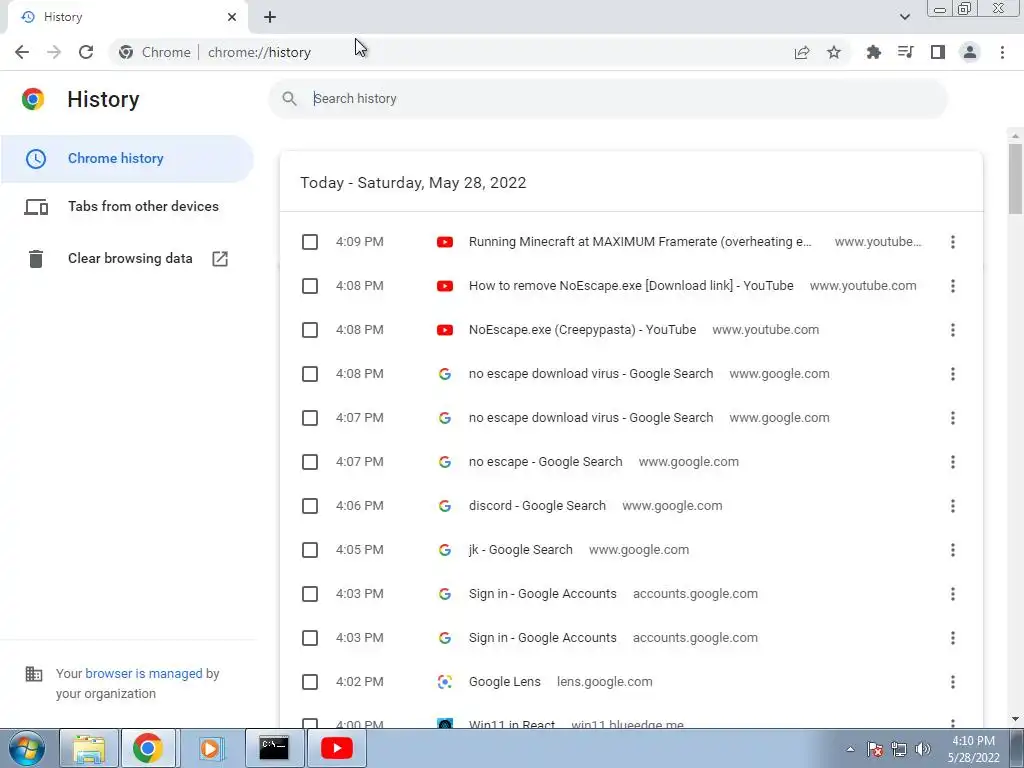Screen dimensions: 1024x768
Task: Click YouTube favicon of Running Minecraft entry
Action: point(445,242)
